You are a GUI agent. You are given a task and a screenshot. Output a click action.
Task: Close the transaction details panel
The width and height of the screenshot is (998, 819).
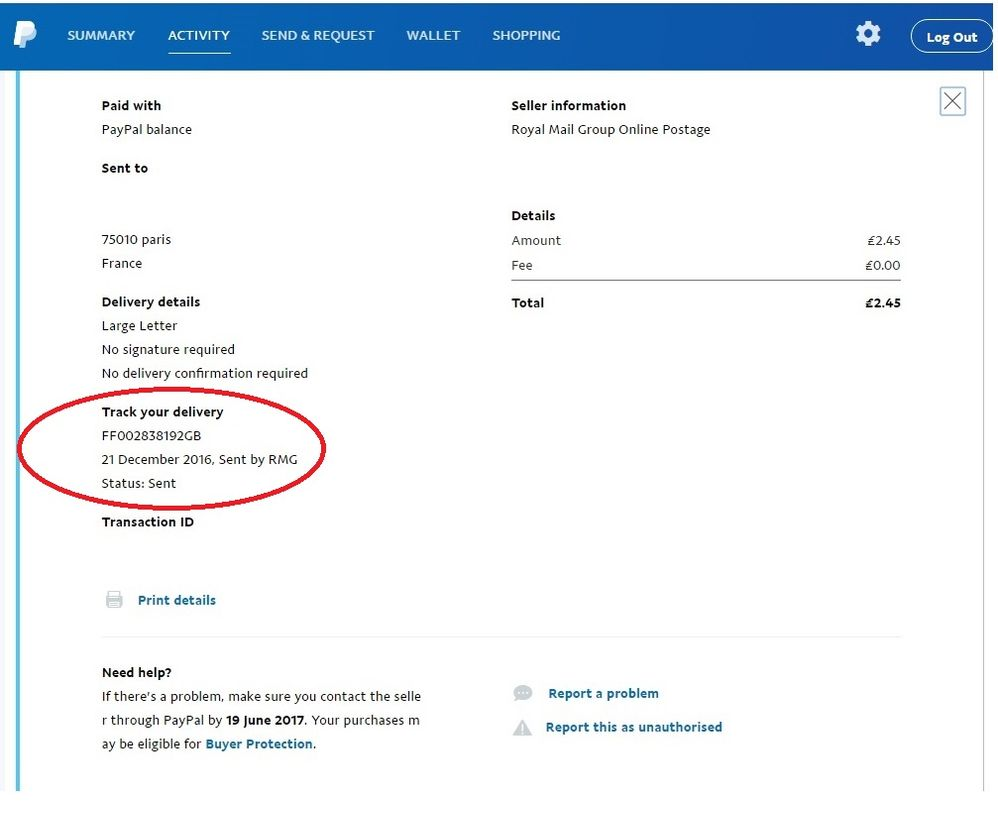(x=952, y=101)
